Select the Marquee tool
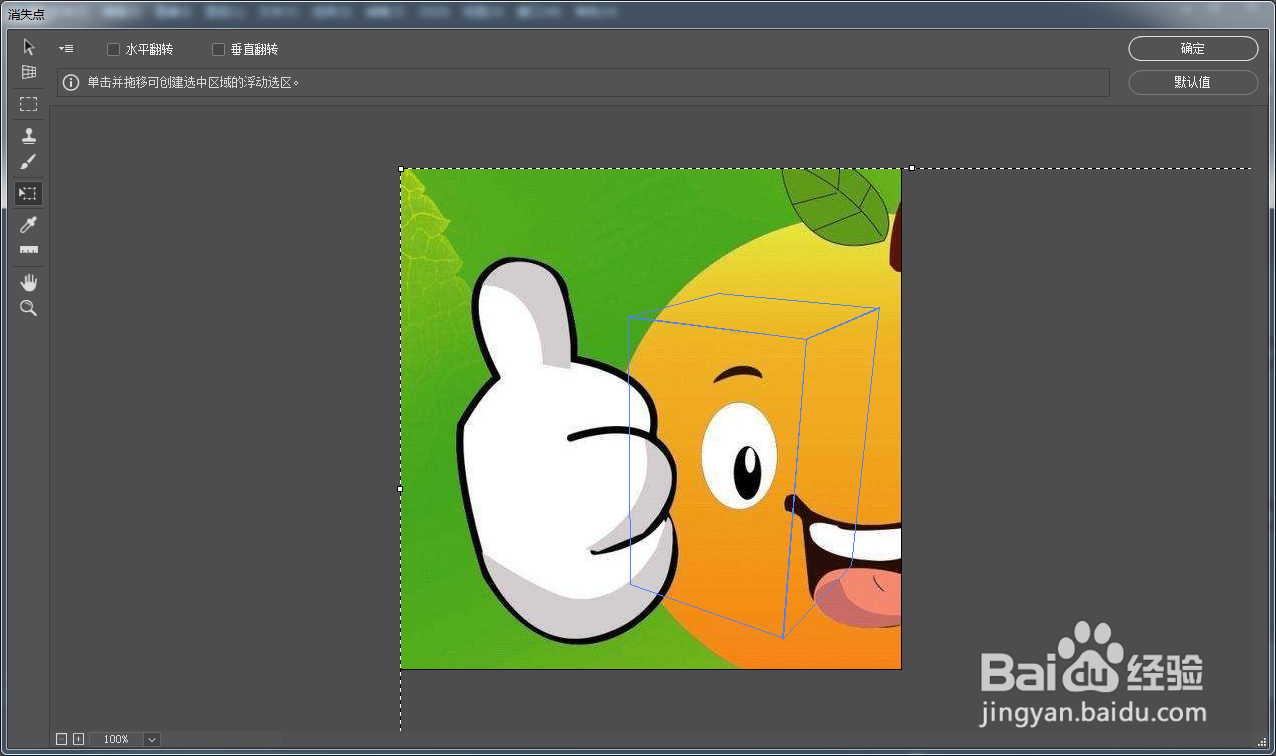The height and width of the screenshot is (756, 1276). (28, 104)
